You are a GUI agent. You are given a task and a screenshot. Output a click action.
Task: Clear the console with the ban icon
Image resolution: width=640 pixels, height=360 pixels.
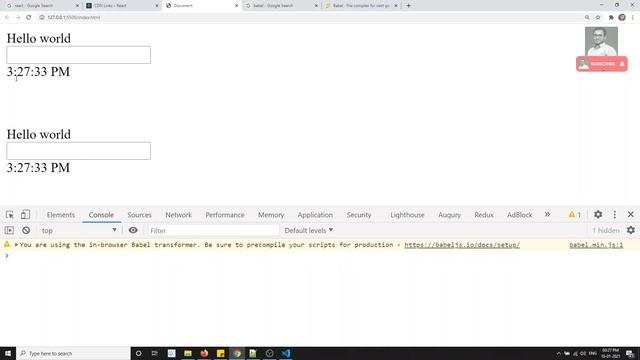26,231
